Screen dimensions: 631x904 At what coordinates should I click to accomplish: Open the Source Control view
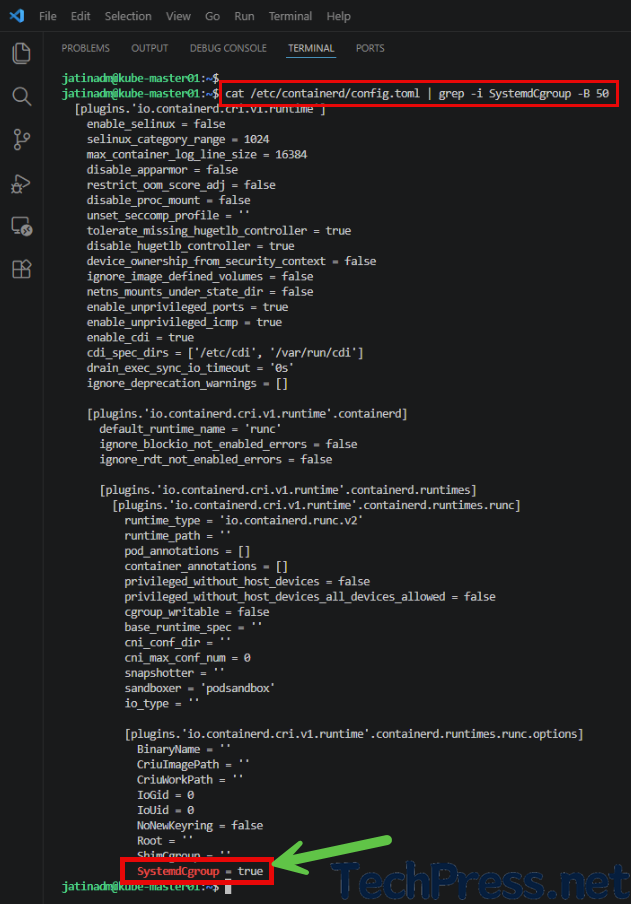[x=21, y=140]
